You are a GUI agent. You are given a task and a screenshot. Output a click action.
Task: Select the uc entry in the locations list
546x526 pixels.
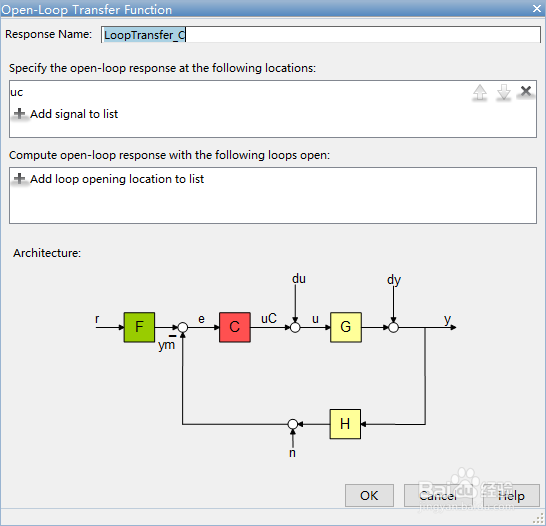(x=17, y=92)
